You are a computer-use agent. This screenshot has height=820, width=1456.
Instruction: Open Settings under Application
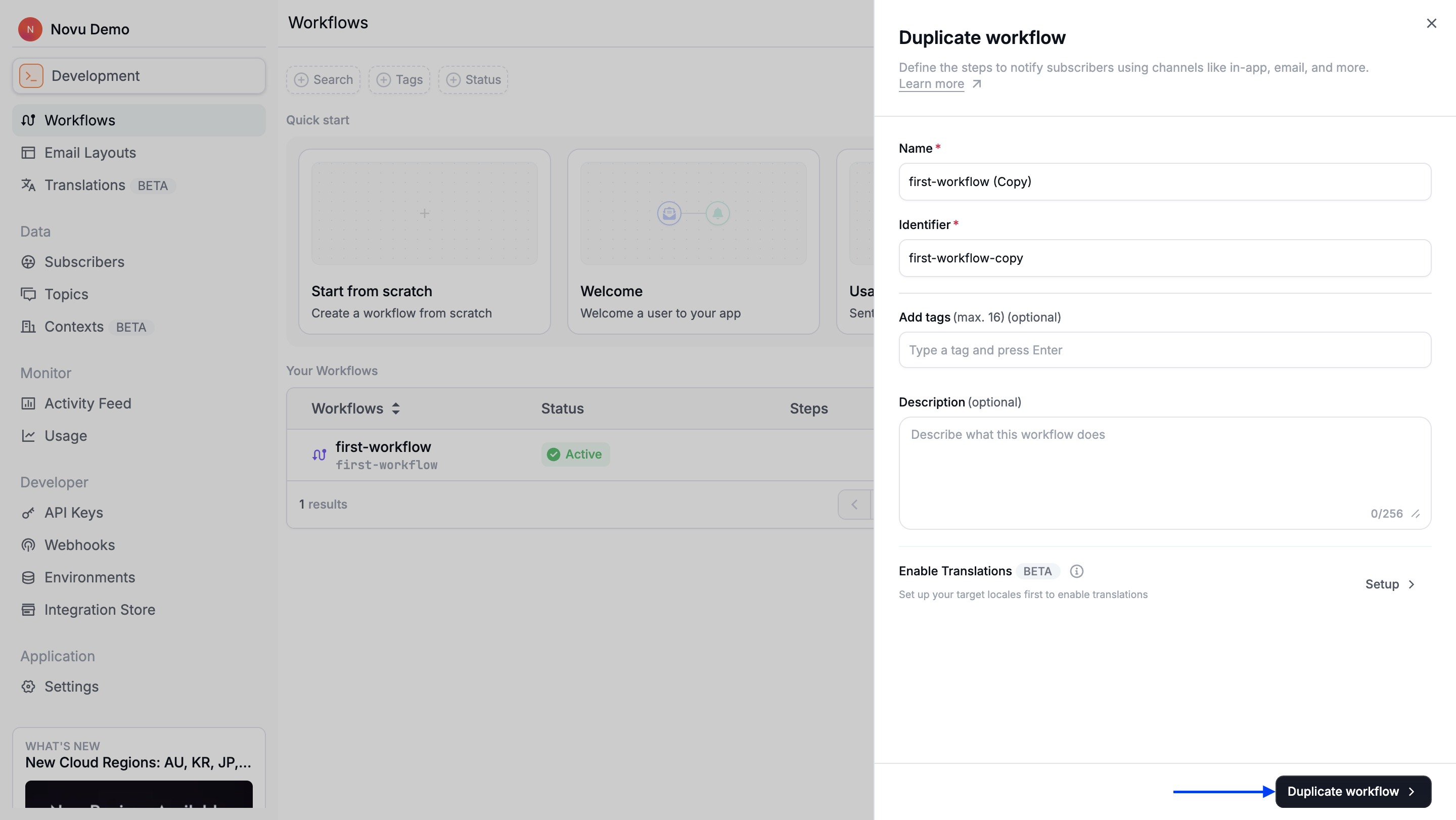71,687
